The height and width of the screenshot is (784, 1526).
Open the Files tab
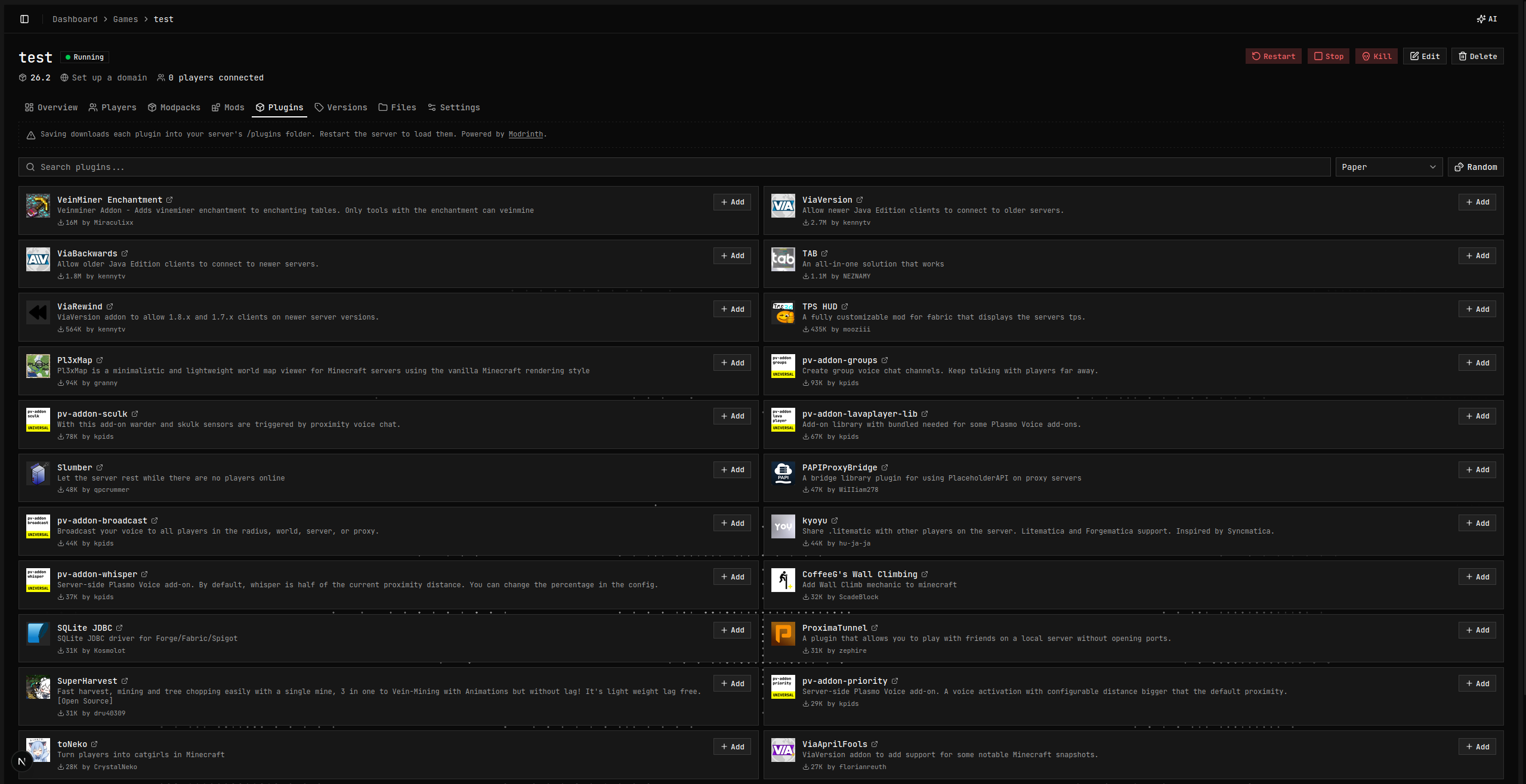(x=397, y=107)
